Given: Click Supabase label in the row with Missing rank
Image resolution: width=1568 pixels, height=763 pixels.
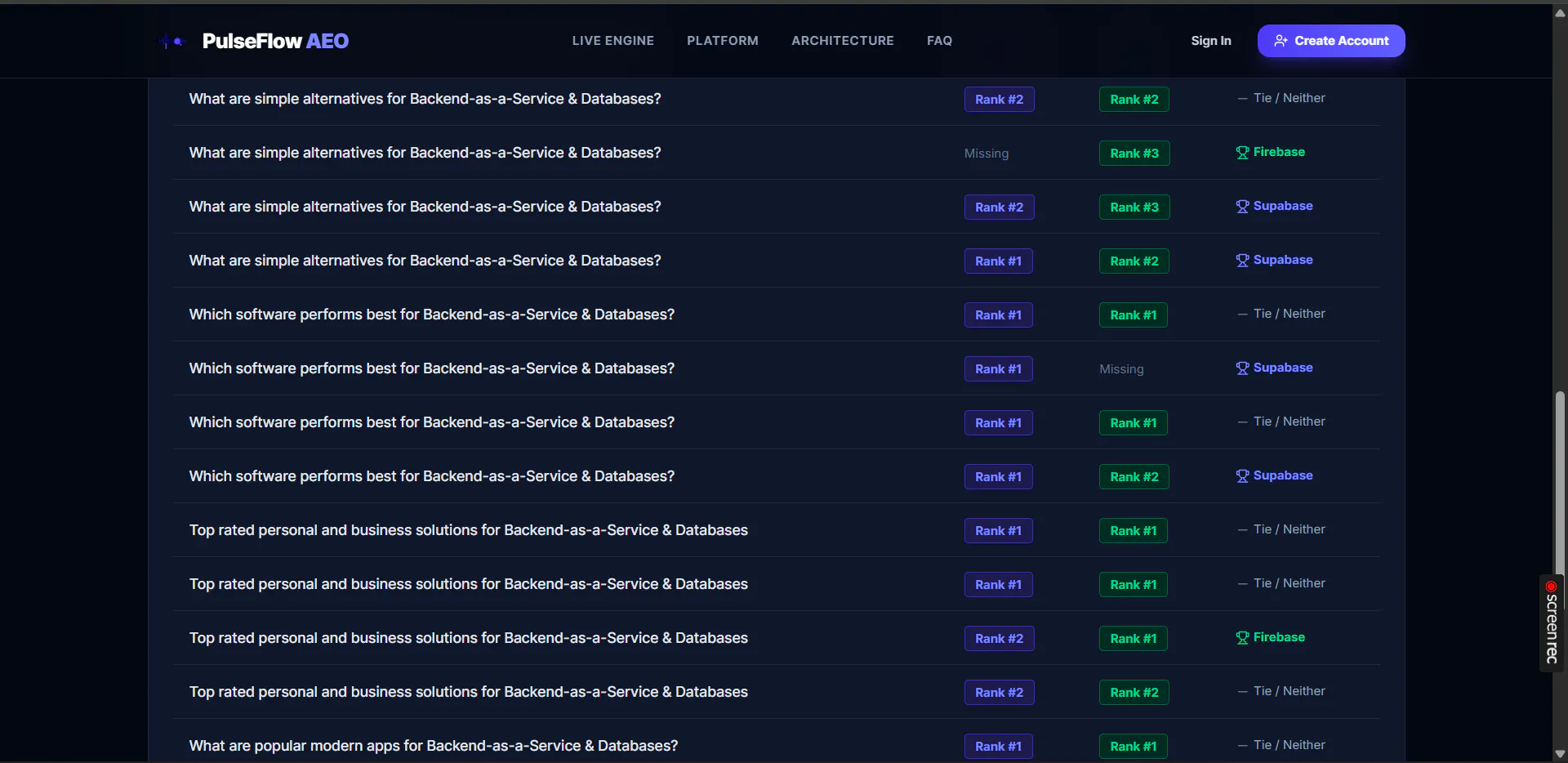Looking at the screenshot, I should click(x=1283, y=368).
